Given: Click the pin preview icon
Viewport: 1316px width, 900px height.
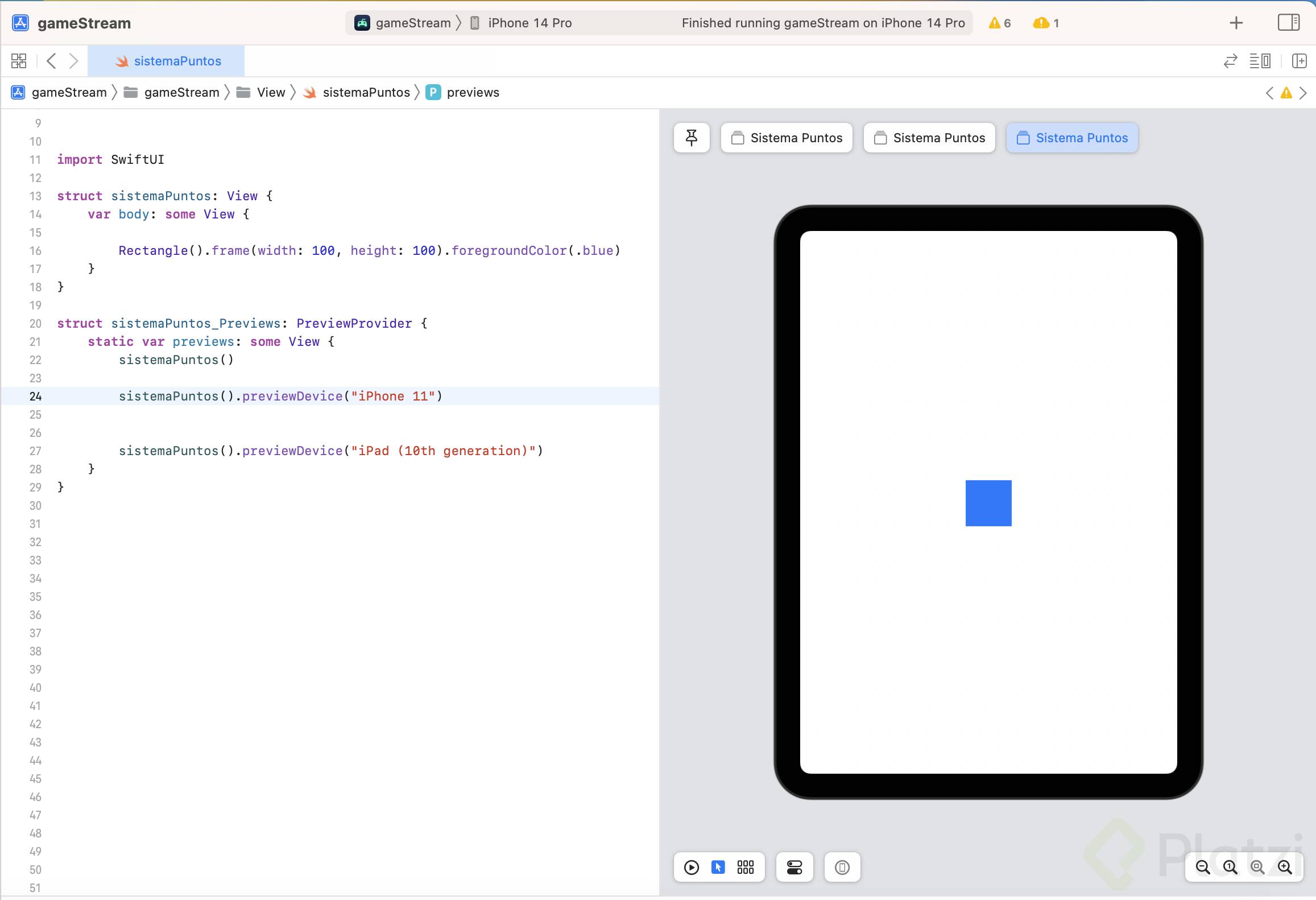Looking at the screenshot, I should [692, 138].
